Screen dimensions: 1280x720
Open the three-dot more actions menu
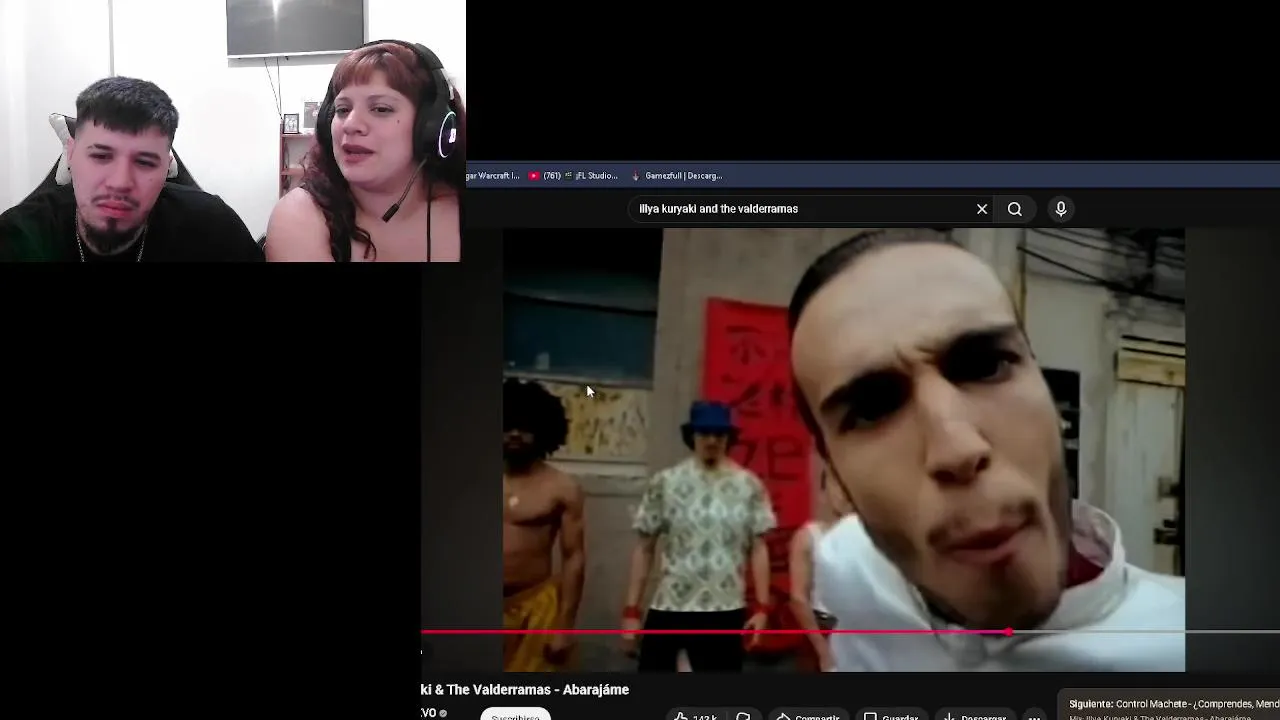1034,716
